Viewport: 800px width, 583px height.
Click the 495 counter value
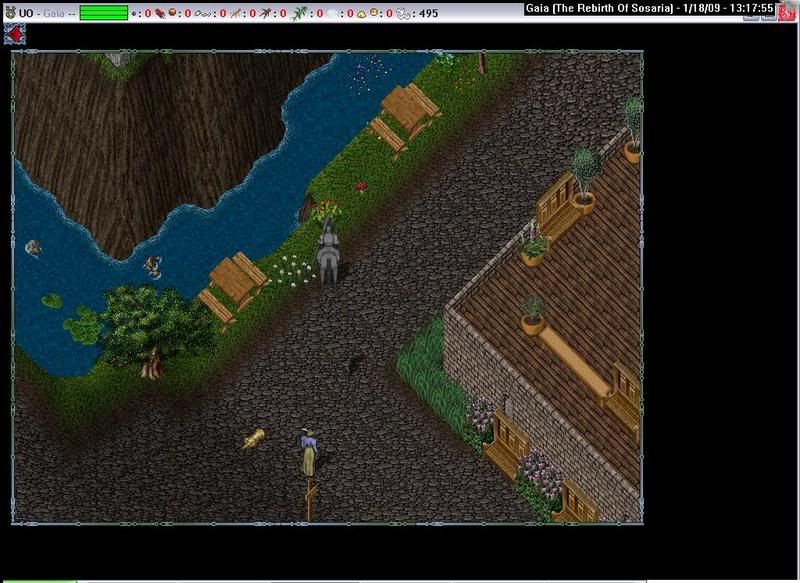(429, 13)
